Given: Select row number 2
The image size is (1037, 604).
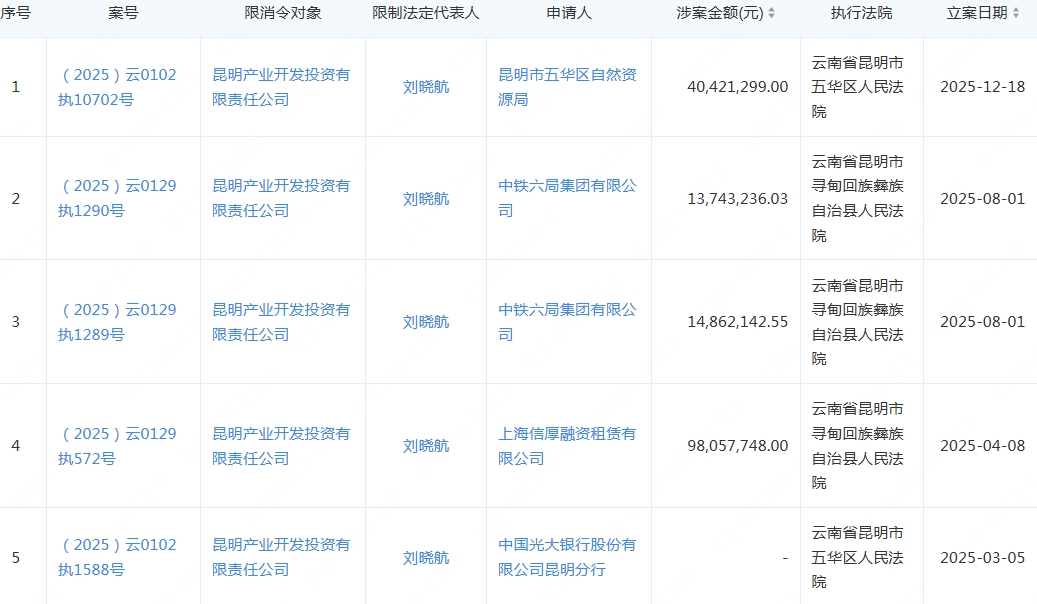Looking at the screenshot, I should click(16, 198).
